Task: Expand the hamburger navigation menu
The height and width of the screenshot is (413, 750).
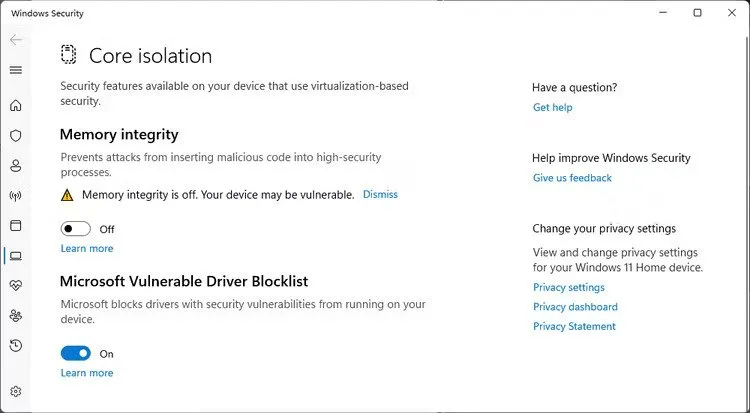Action: click(15, 70)
